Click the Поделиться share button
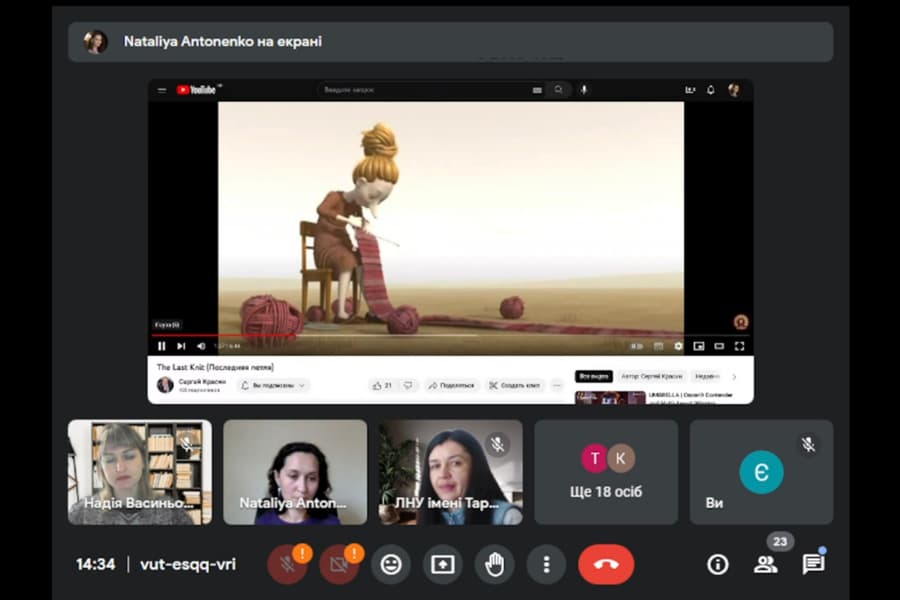The height and width of the screenshot is (600, 900). point(451,385)
